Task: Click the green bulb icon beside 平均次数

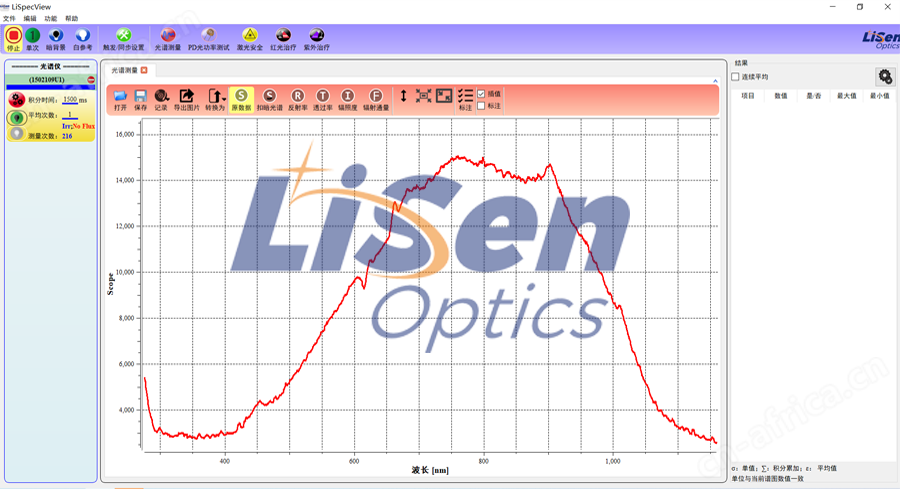Action: pos(17,118)
